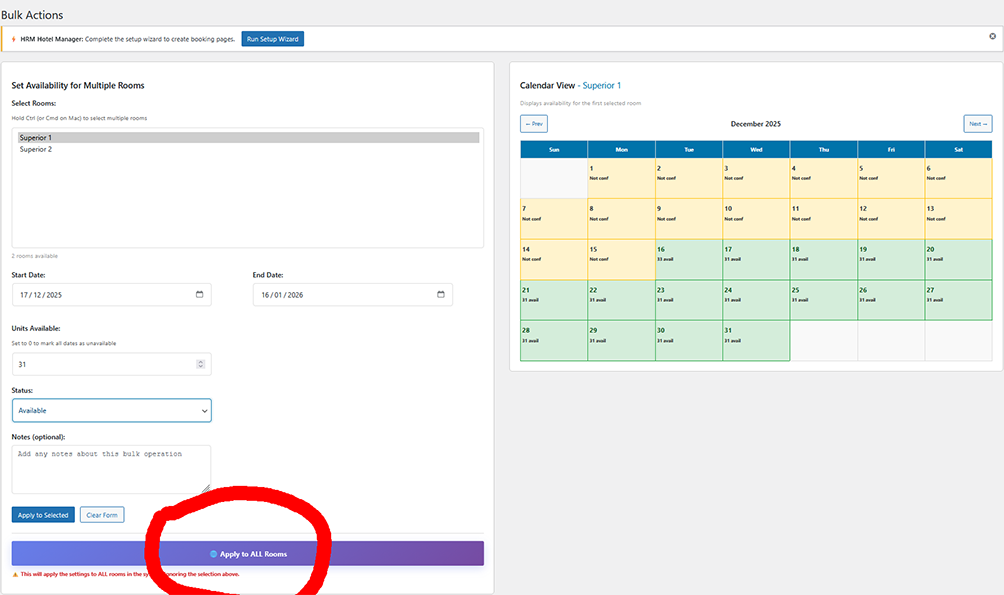
Task: Select December 16 available calendar cell
Action: coord(689,259)
